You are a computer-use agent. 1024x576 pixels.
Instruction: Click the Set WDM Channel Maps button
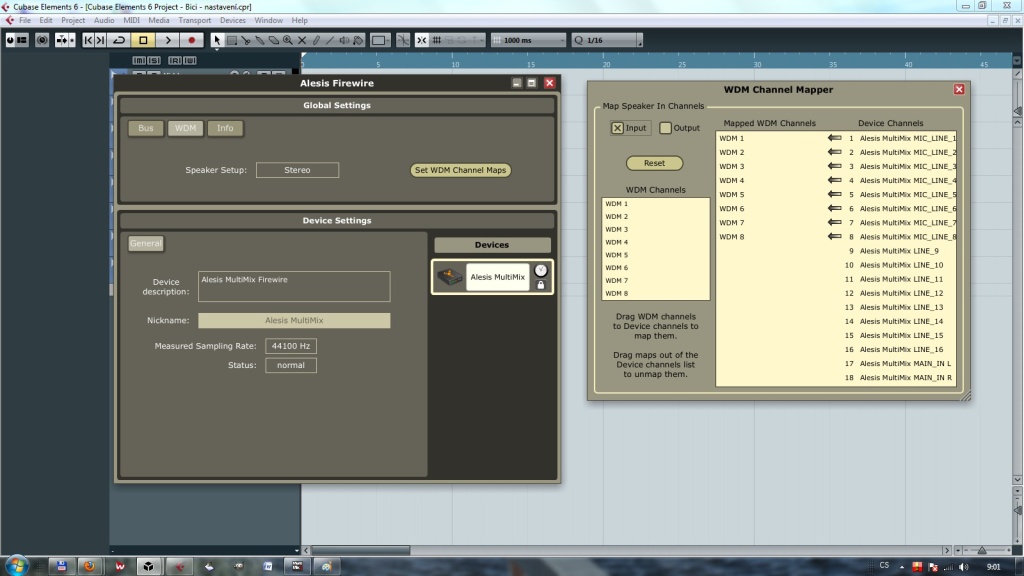(x=461, y=170)
